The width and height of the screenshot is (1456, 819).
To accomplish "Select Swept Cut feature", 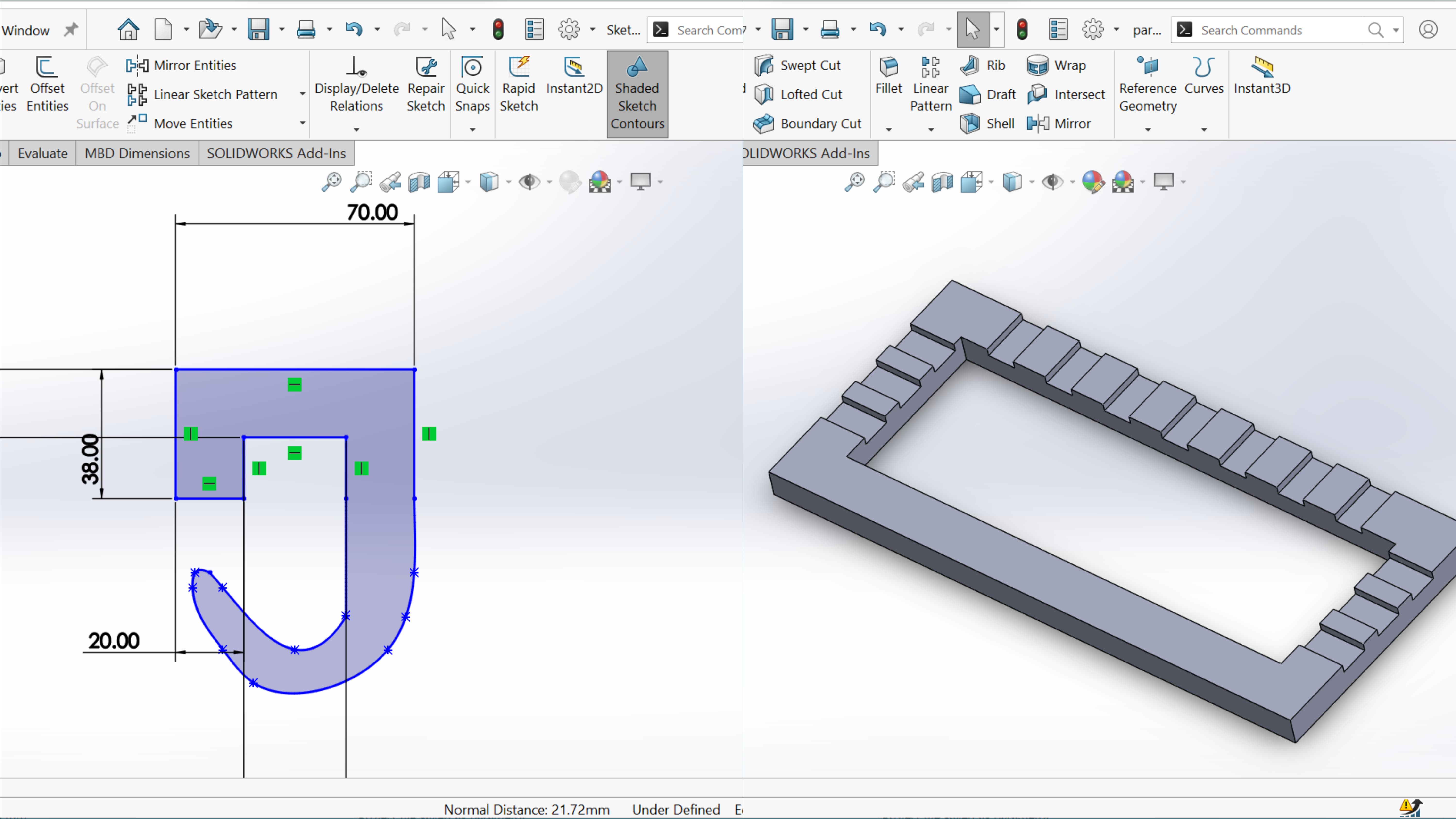I will pos(797,66).
